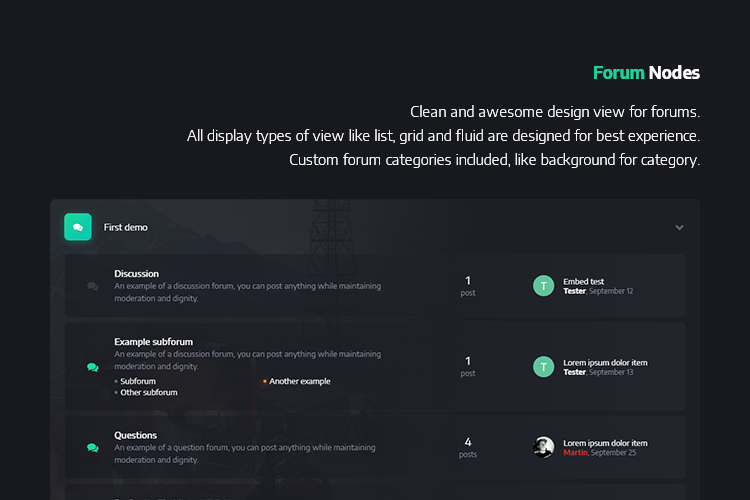Open Lorem ipsum dolor item by Martin
Viewport: 750px width, 500px height.
click(605, 443)
